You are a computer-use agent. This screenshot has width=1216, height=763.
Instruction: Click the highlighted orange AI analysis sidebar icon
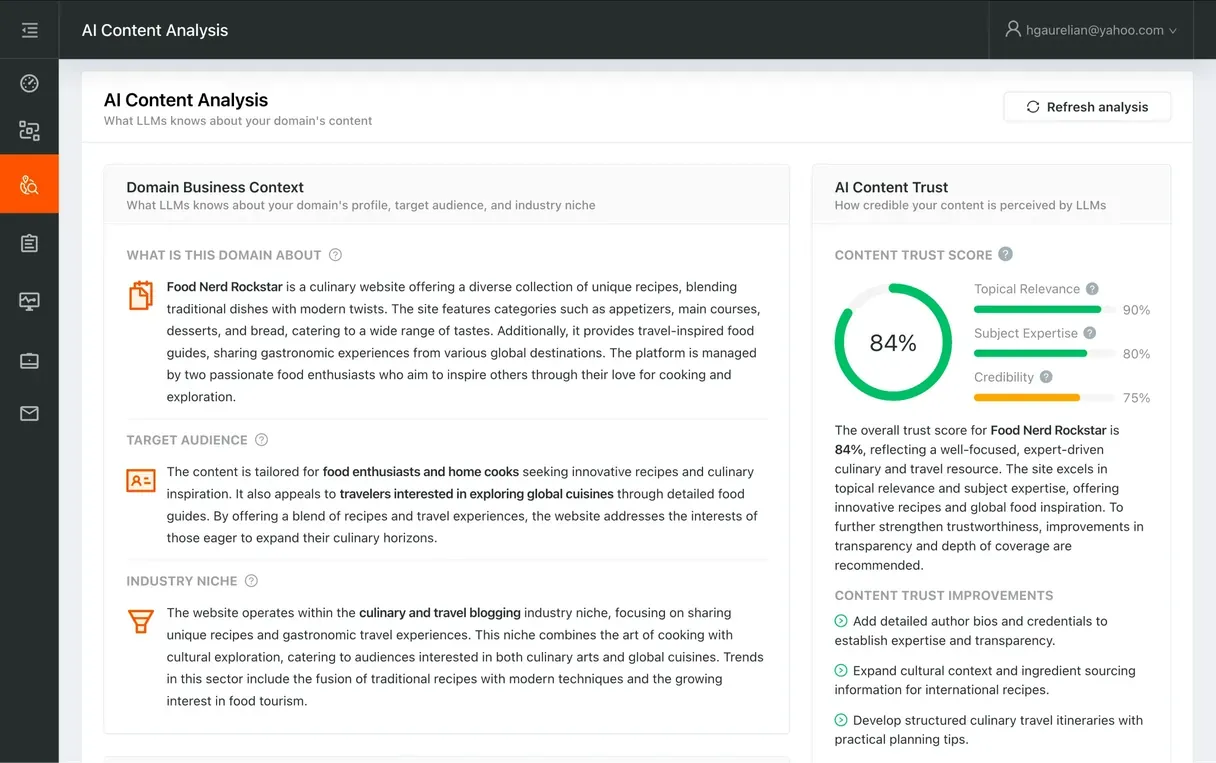coord(29,184)
